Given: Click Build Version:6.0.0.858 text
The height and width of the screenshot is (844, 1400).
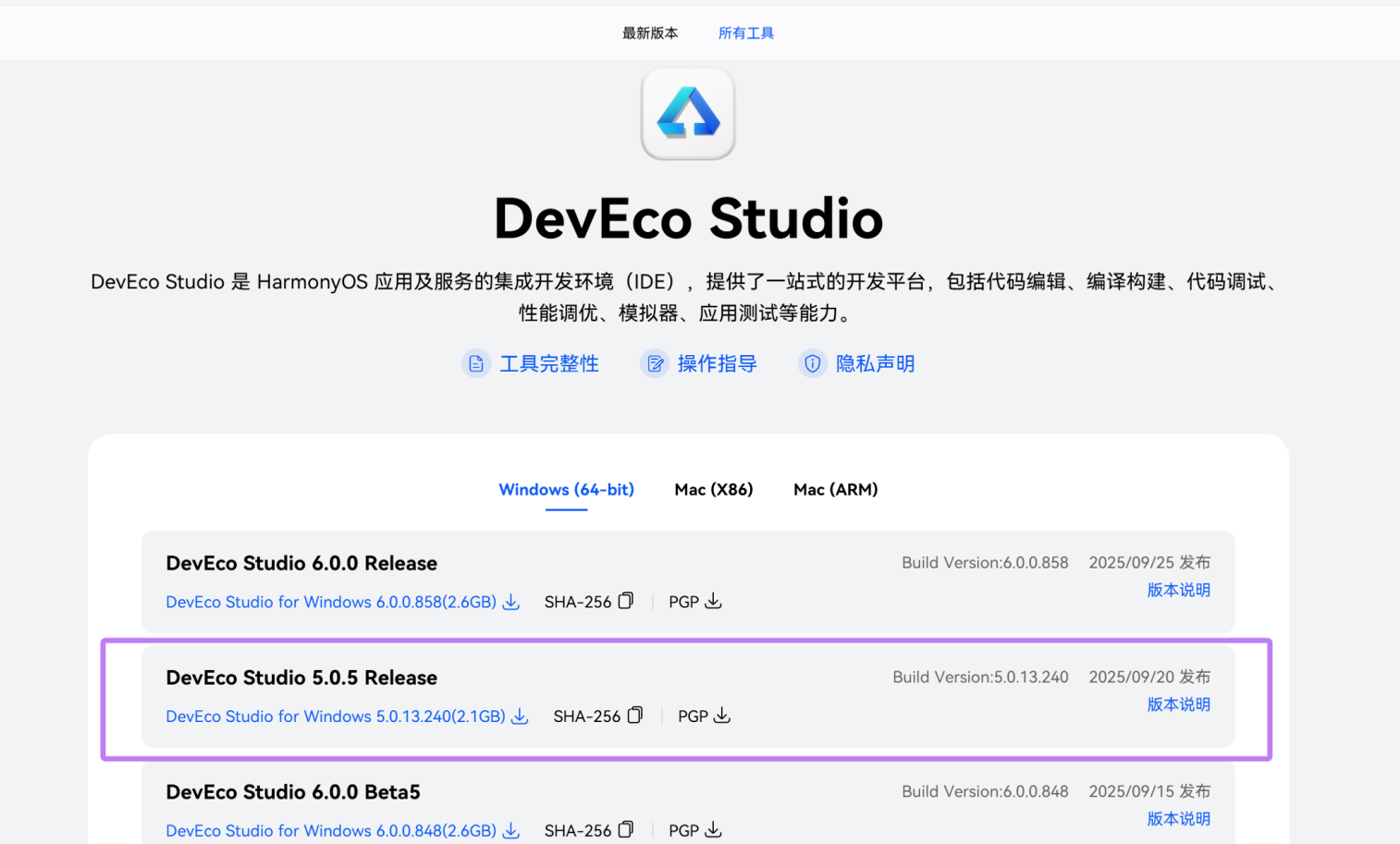Looking at the screenshot, I should click(985, 562).
